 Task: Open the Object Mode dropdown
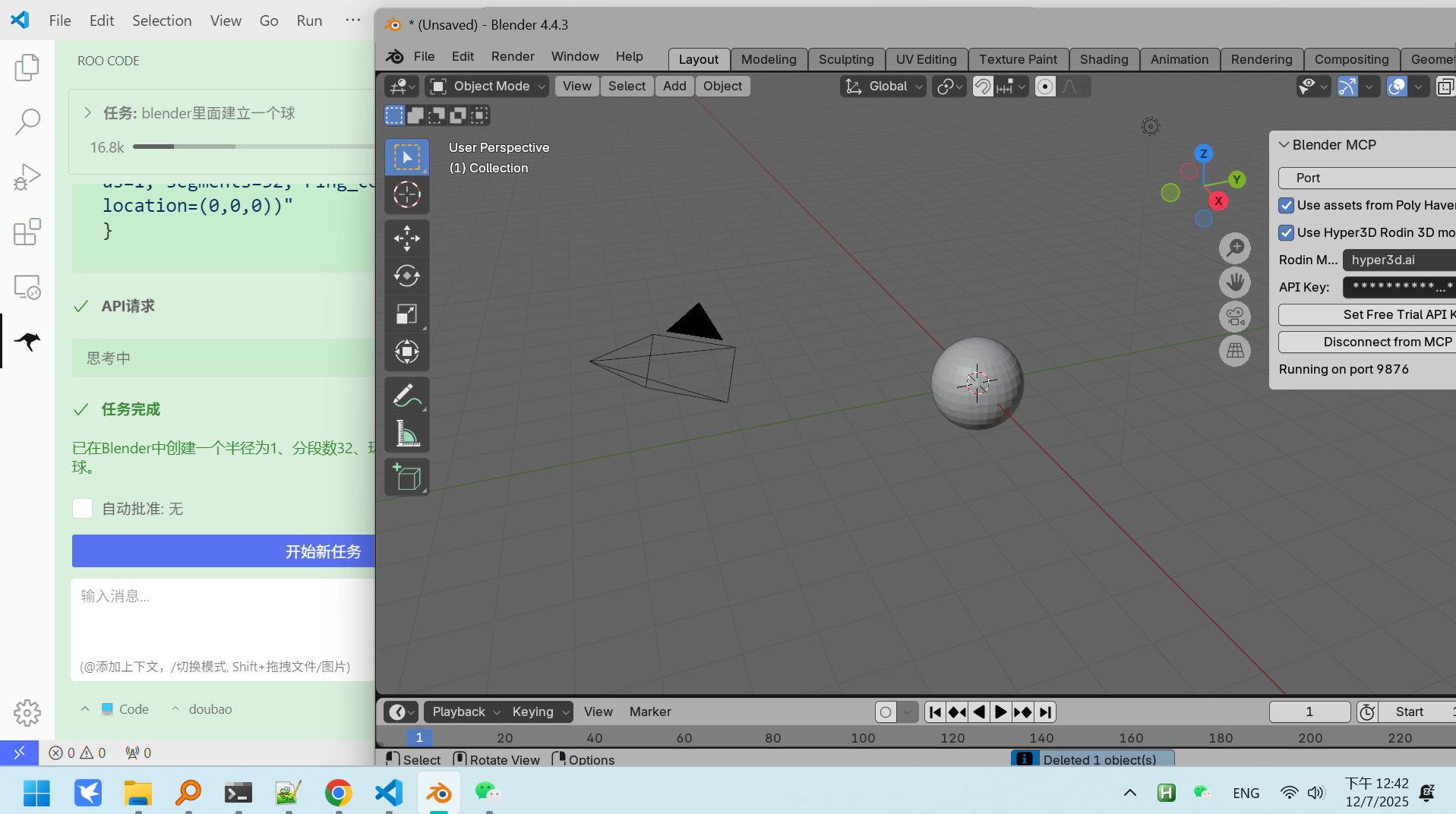(487, 87)
